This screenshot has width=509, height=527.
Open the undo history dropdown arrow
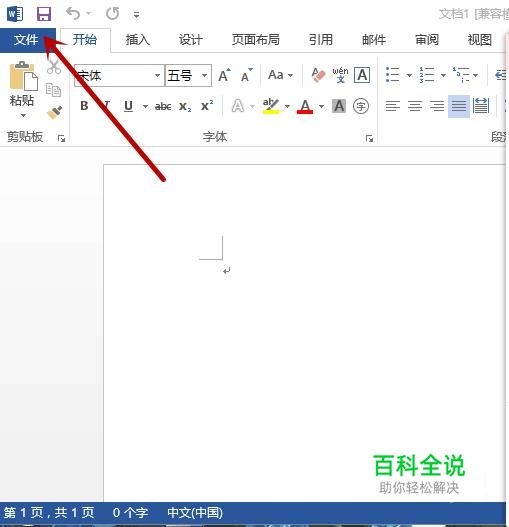[x=89, y=14]
